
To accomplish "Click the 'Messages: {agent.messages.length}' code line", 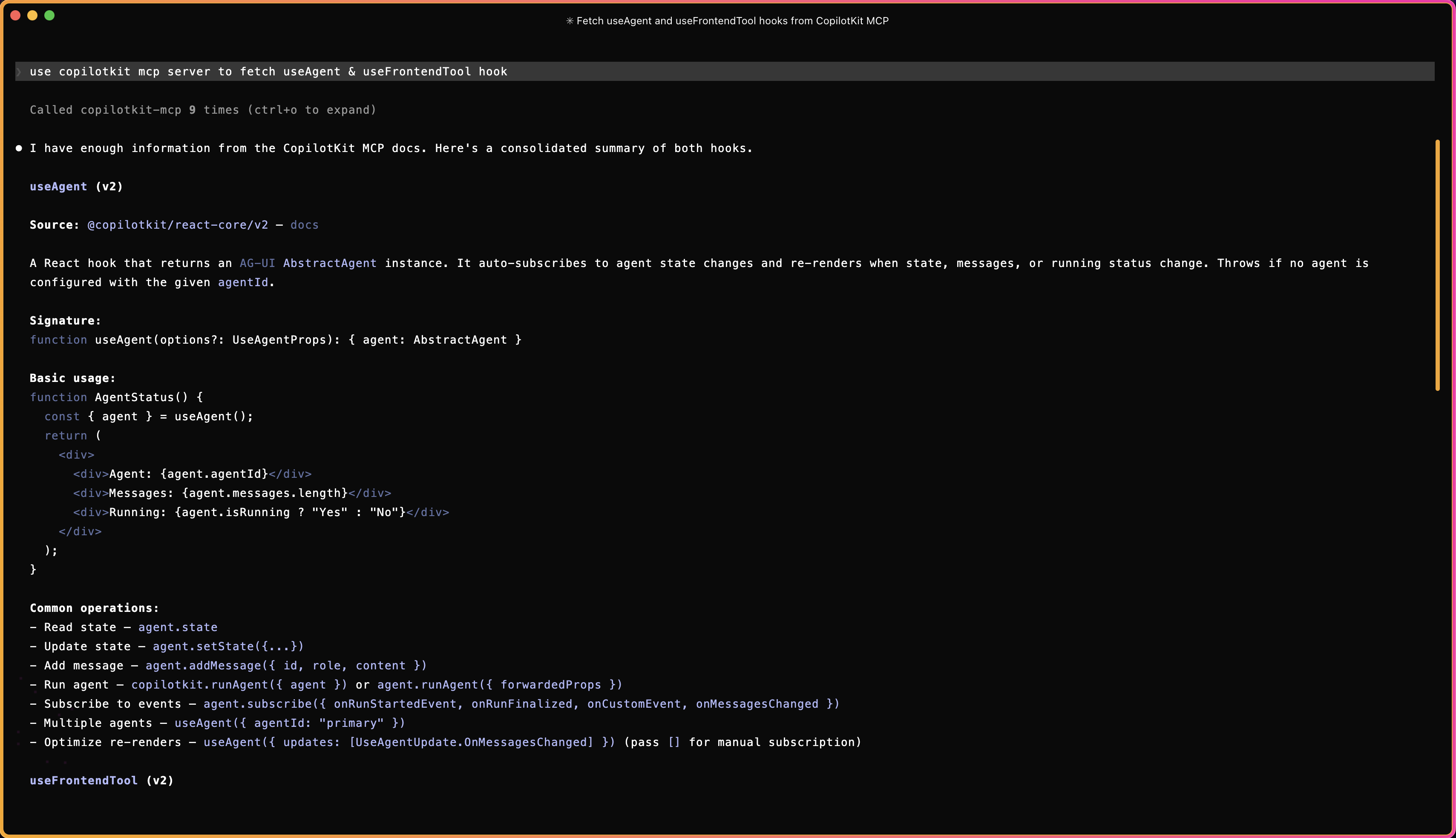I will click(x=232, y=493).
